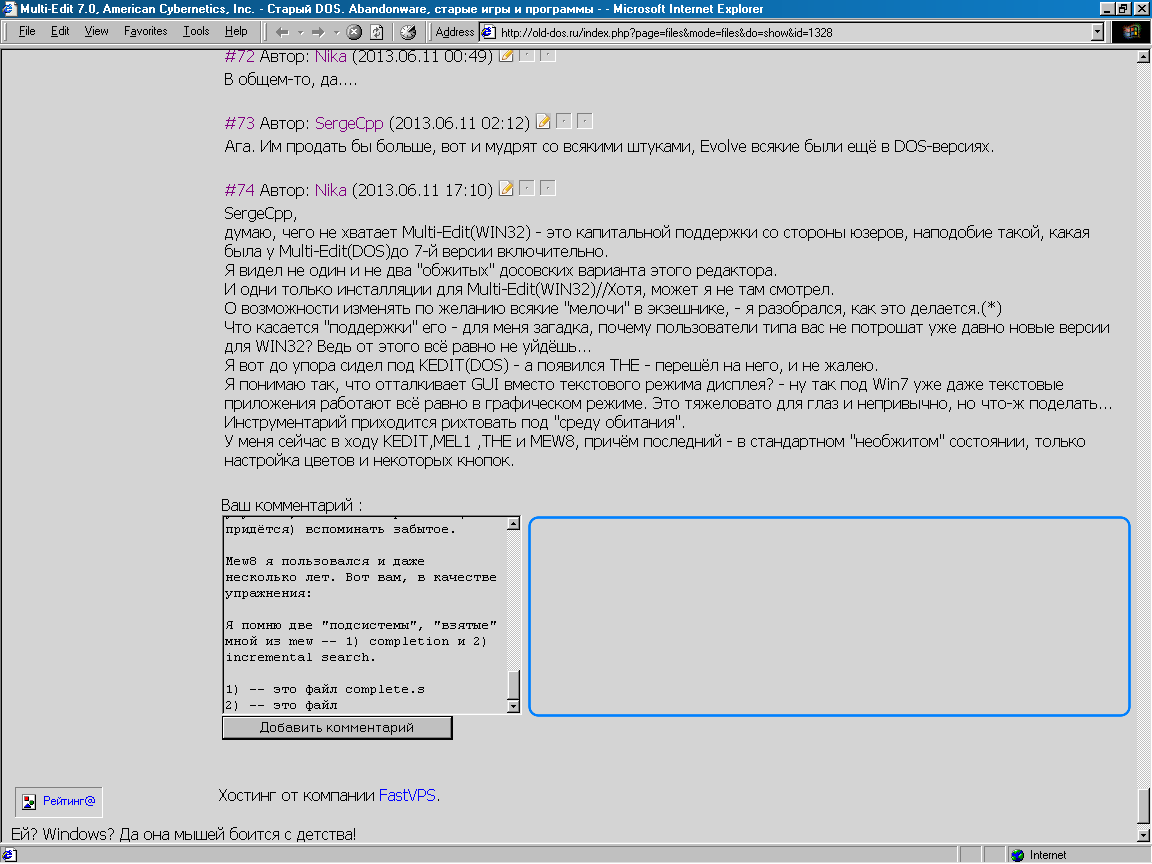Open the #72 comment permalink
The image size is (1152, 864).
[240, 57]
